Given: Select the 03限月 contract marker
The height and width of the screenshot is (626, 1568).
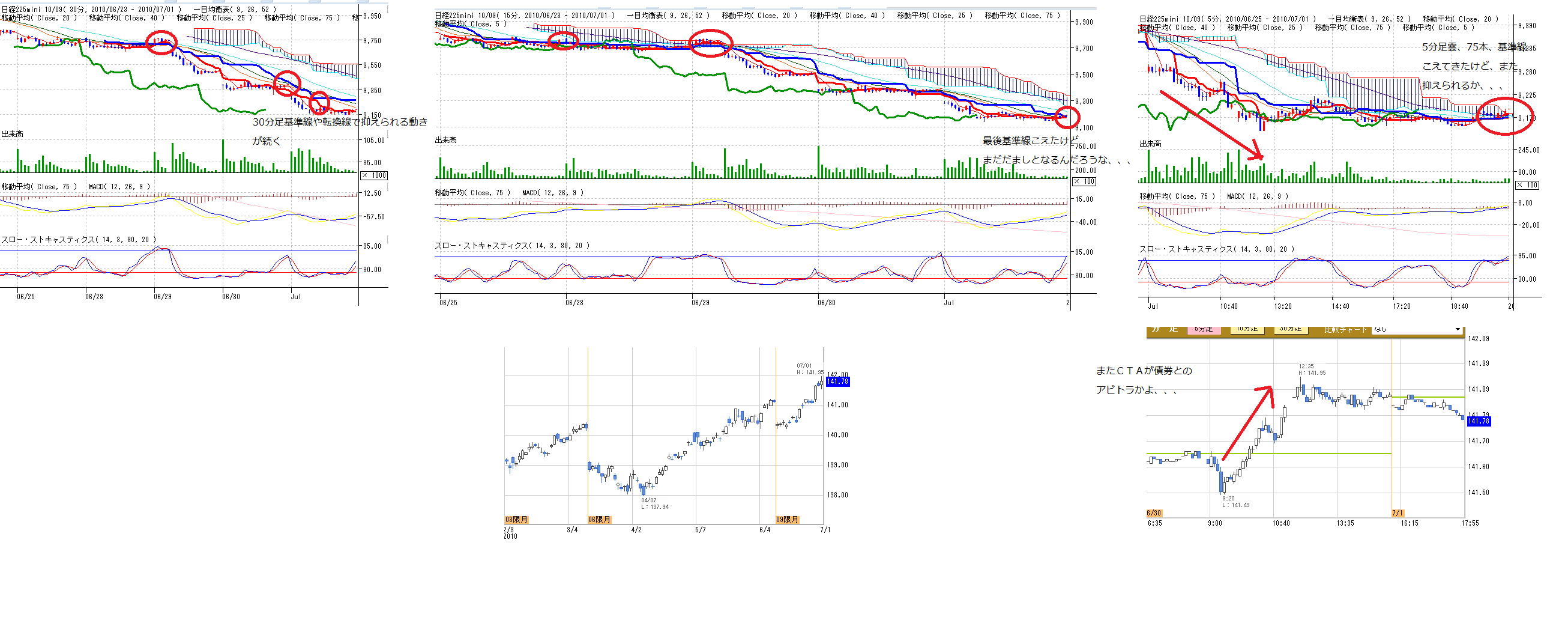Looking at the screenshot, I should 516,520.
